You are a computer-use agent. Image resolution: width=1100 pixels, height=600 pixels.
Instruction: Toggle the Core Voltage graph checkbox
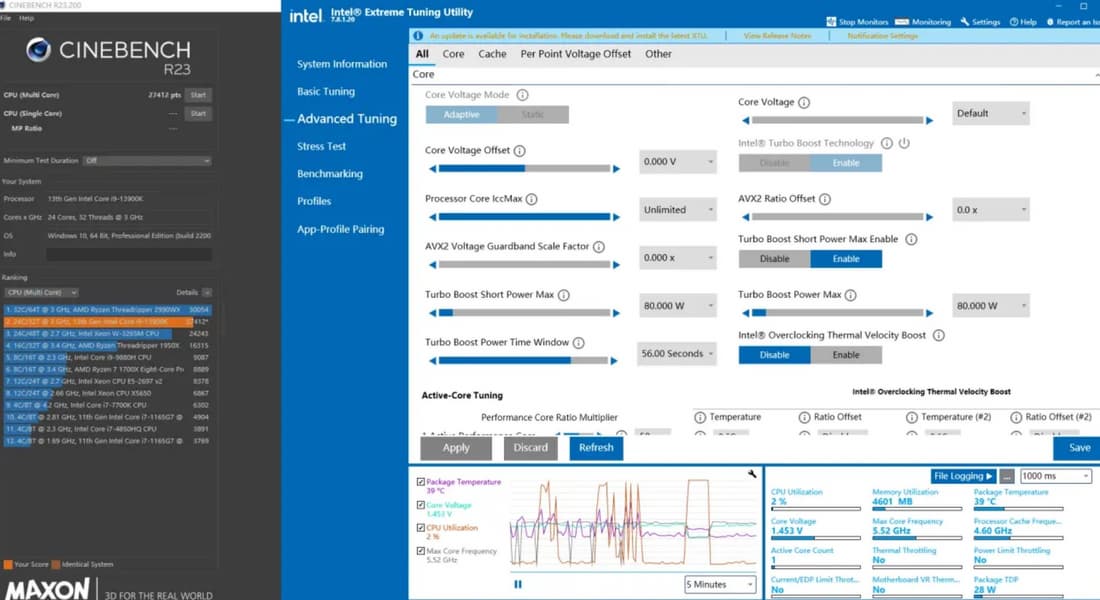420,505
